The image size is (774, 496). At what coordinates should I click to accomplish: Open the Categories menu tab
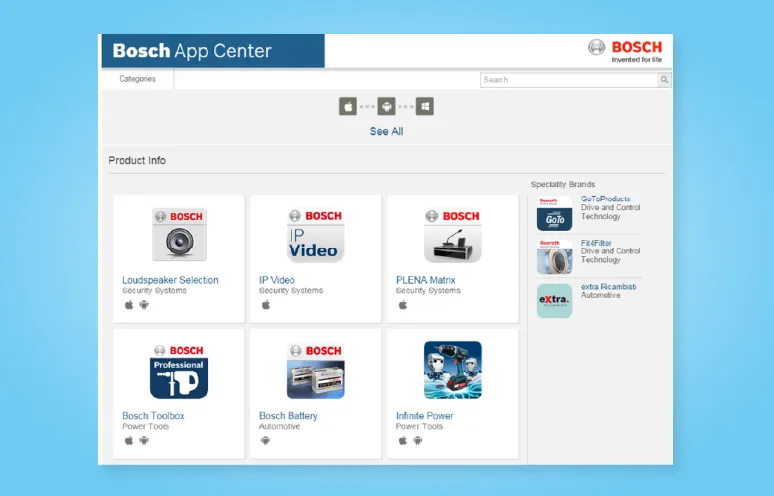pos(137,79)
